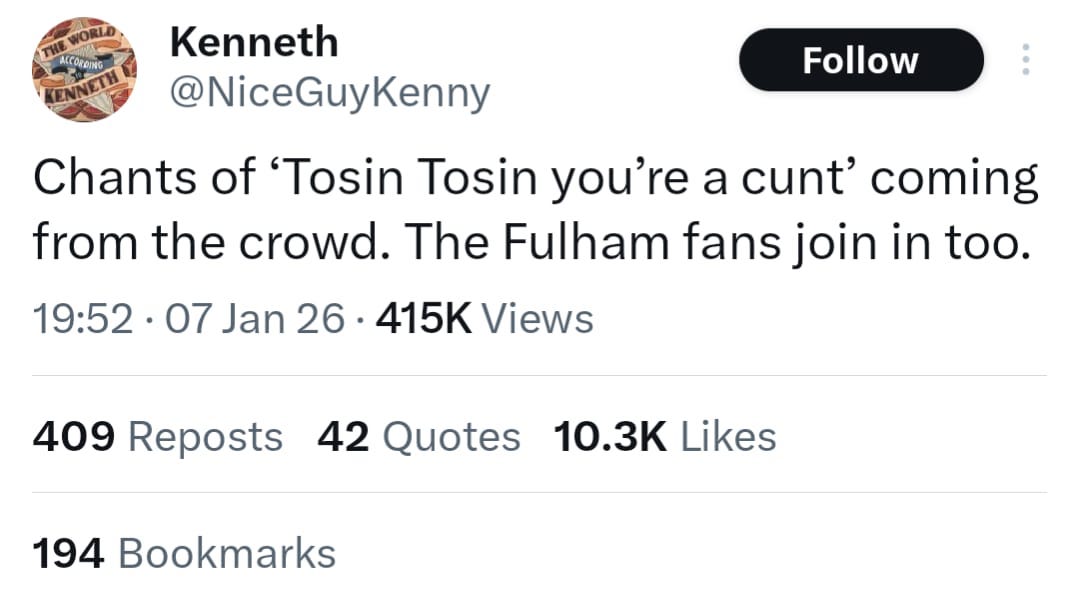
Task: Click the @NiceGuyKenny handle
Action: coord(330,94)
